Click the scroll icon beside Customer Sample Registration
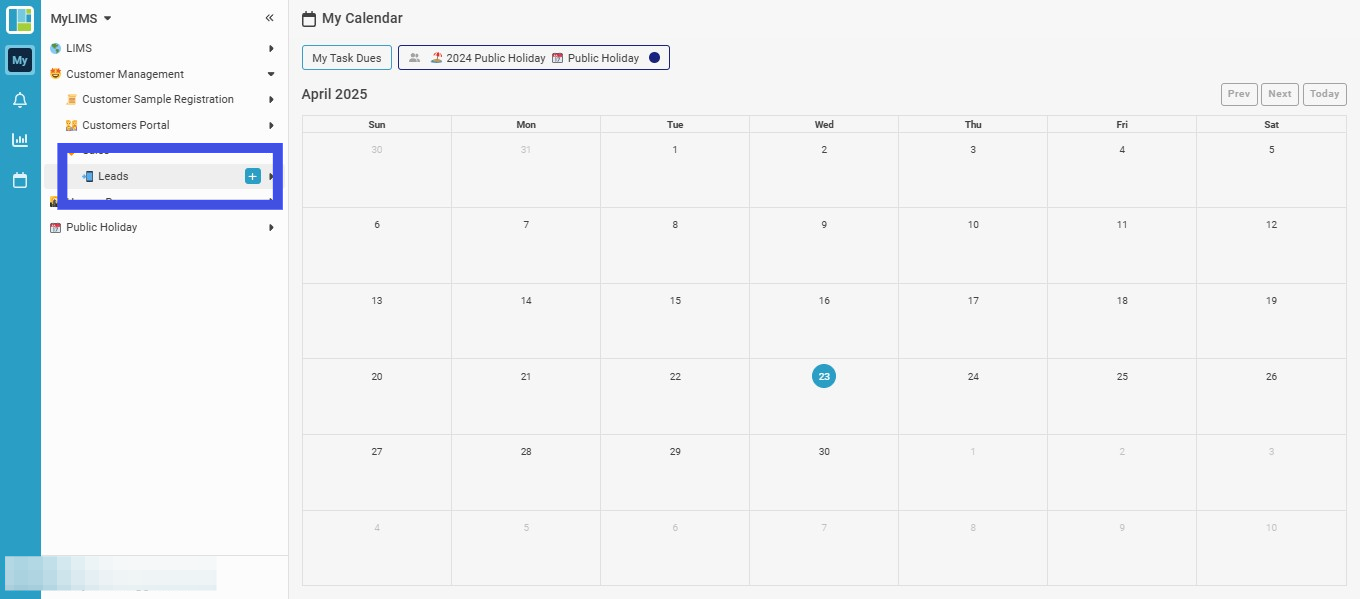The image size is (1360, 599). click(x=71, y=99)
